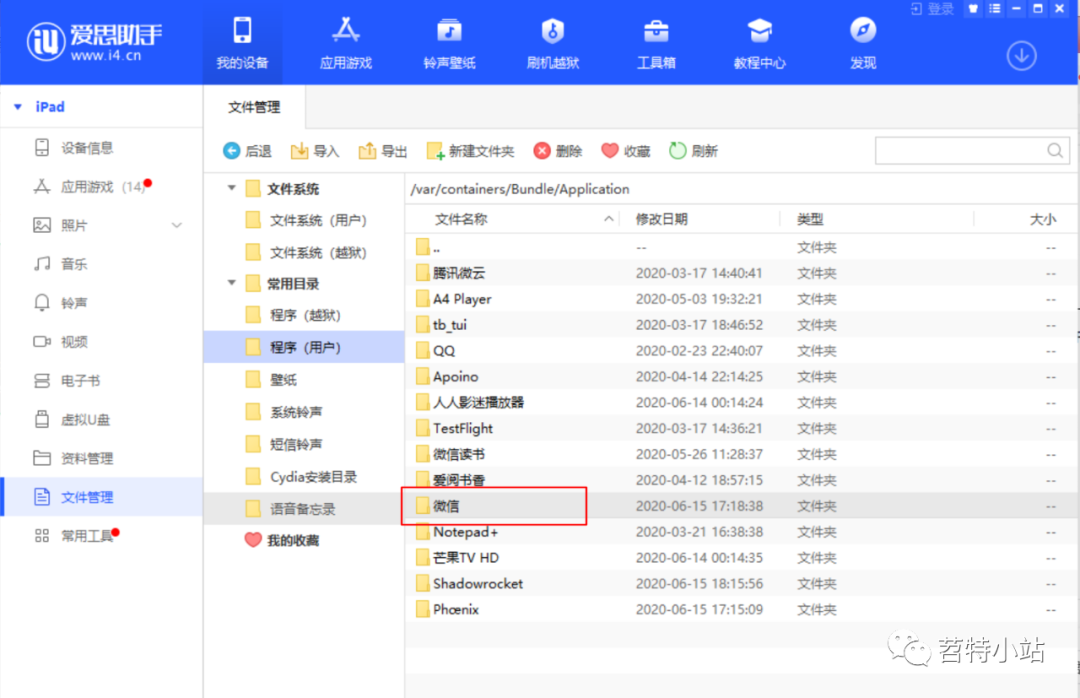Select the Phœnix folder
Screen dimensions: 1080x698
click(741, 609)
